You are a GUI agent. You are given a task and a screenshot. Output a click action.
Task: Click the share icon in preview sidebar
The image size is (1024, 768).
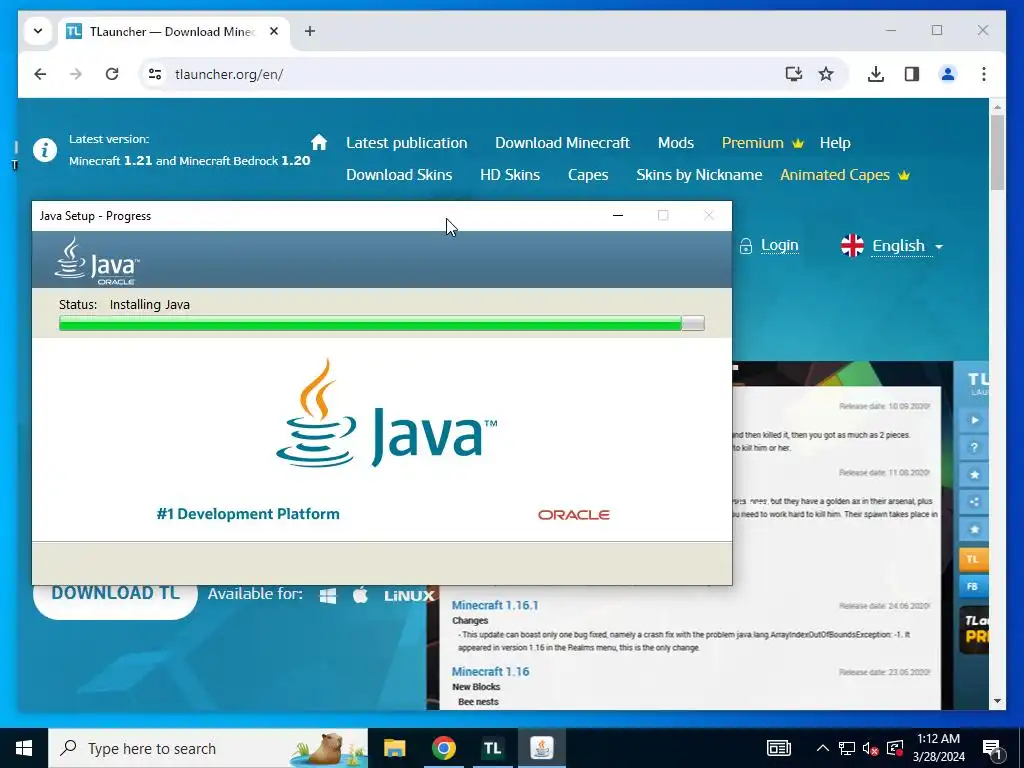click(x=974, y=502)
